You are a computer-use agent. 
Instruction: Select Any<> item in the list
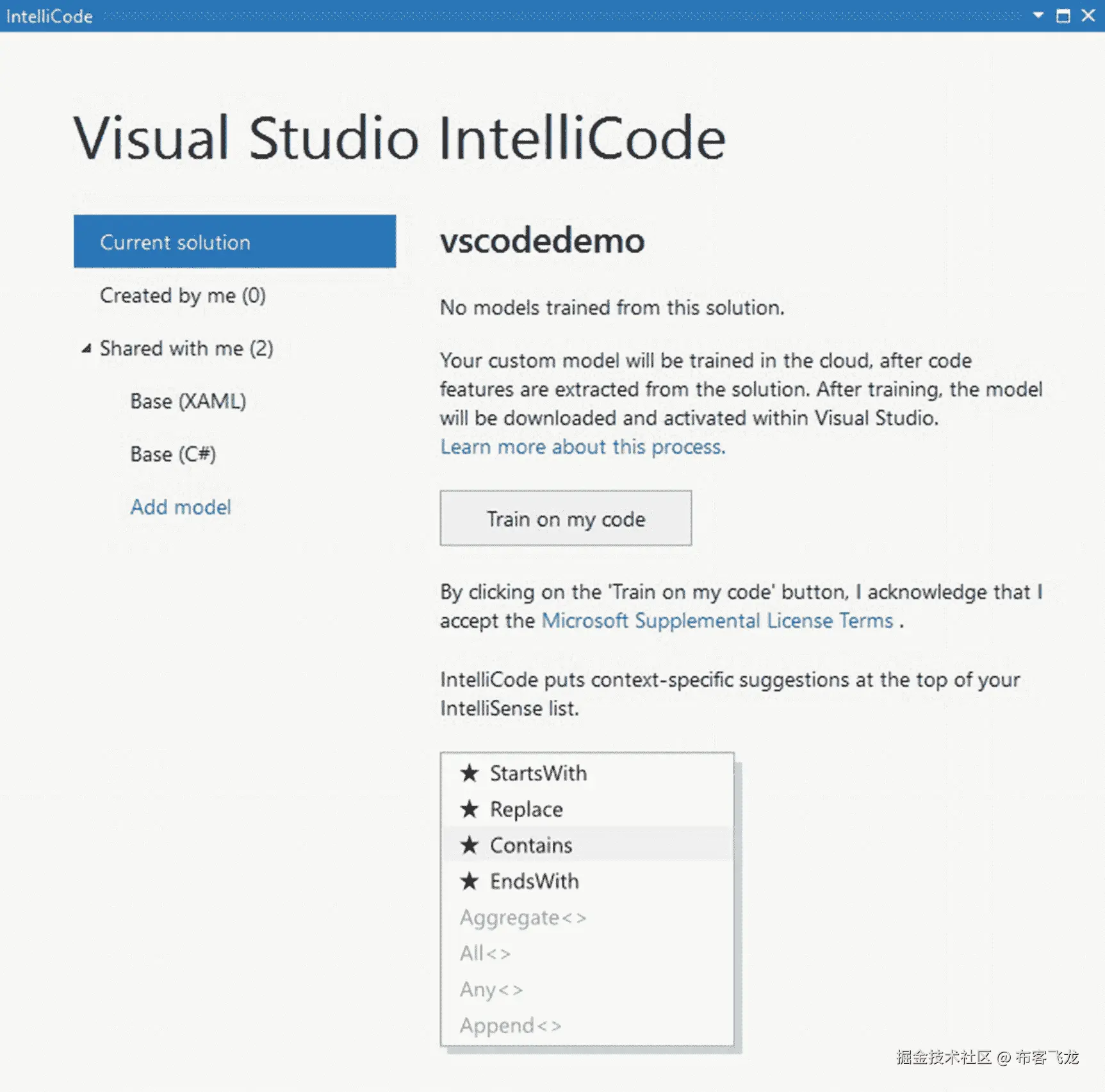587,989
